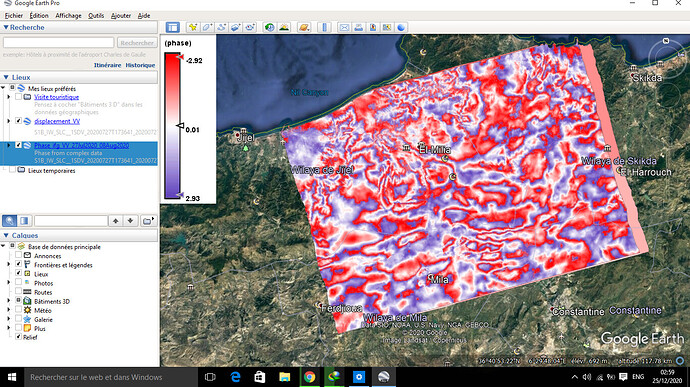Select the ruler measurement tool
This screenshot has height=387, width=690.
coord(324,27)
